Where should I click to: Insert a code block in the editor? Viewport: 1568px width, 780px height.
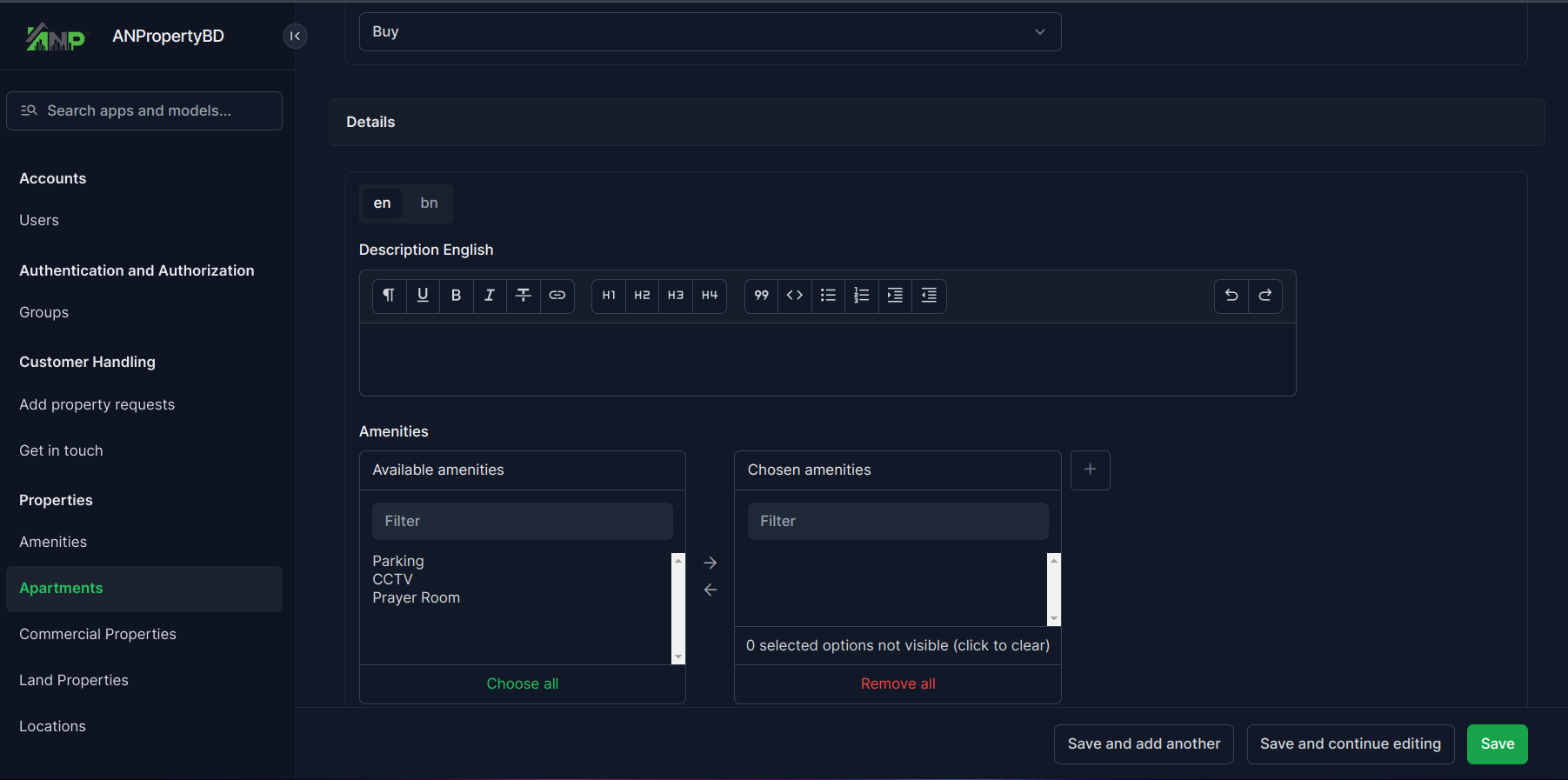pos(795,296)
